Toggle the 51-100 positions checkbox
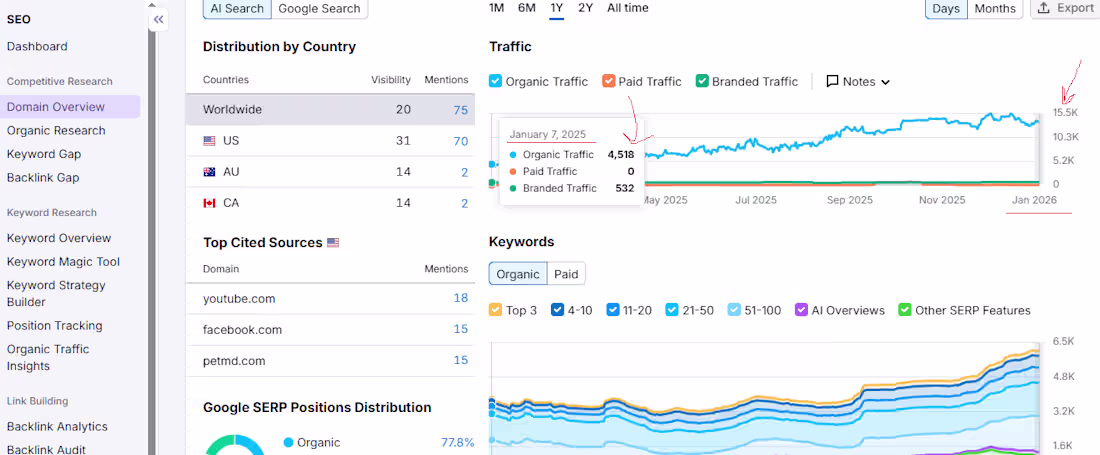The height and width of the screenshot is (455, 1100). pos(734,310)
